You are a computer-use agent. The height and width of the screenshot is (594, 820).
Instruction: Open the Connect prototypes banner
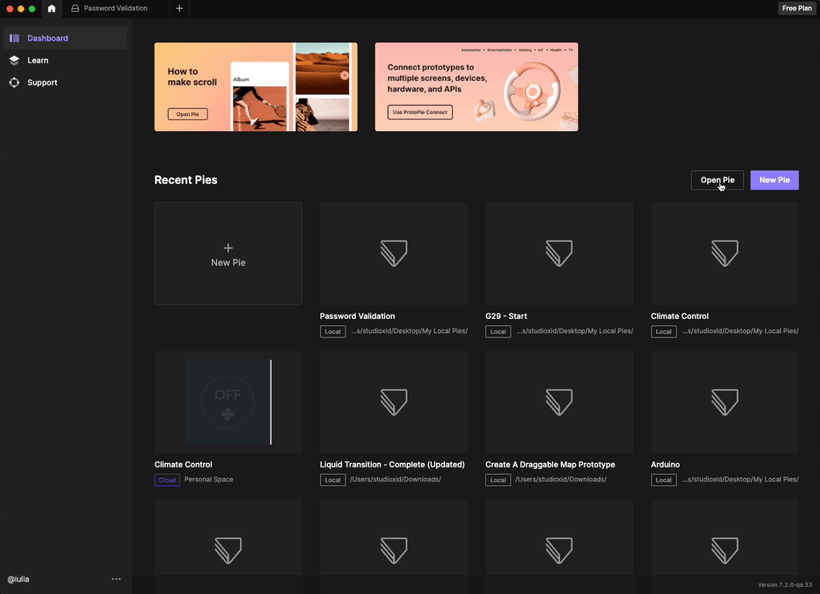point(476,87)
